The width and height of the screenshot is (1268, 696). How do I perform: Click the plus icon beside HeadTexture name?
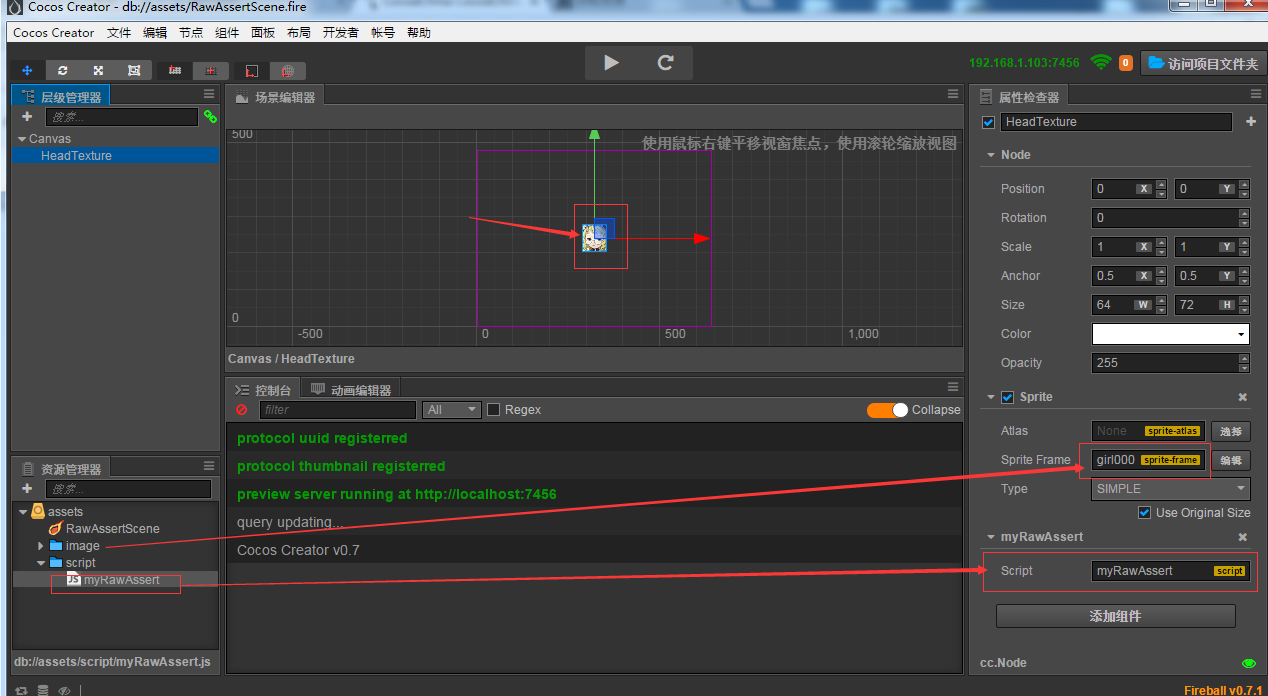(x=1250, y=122)
